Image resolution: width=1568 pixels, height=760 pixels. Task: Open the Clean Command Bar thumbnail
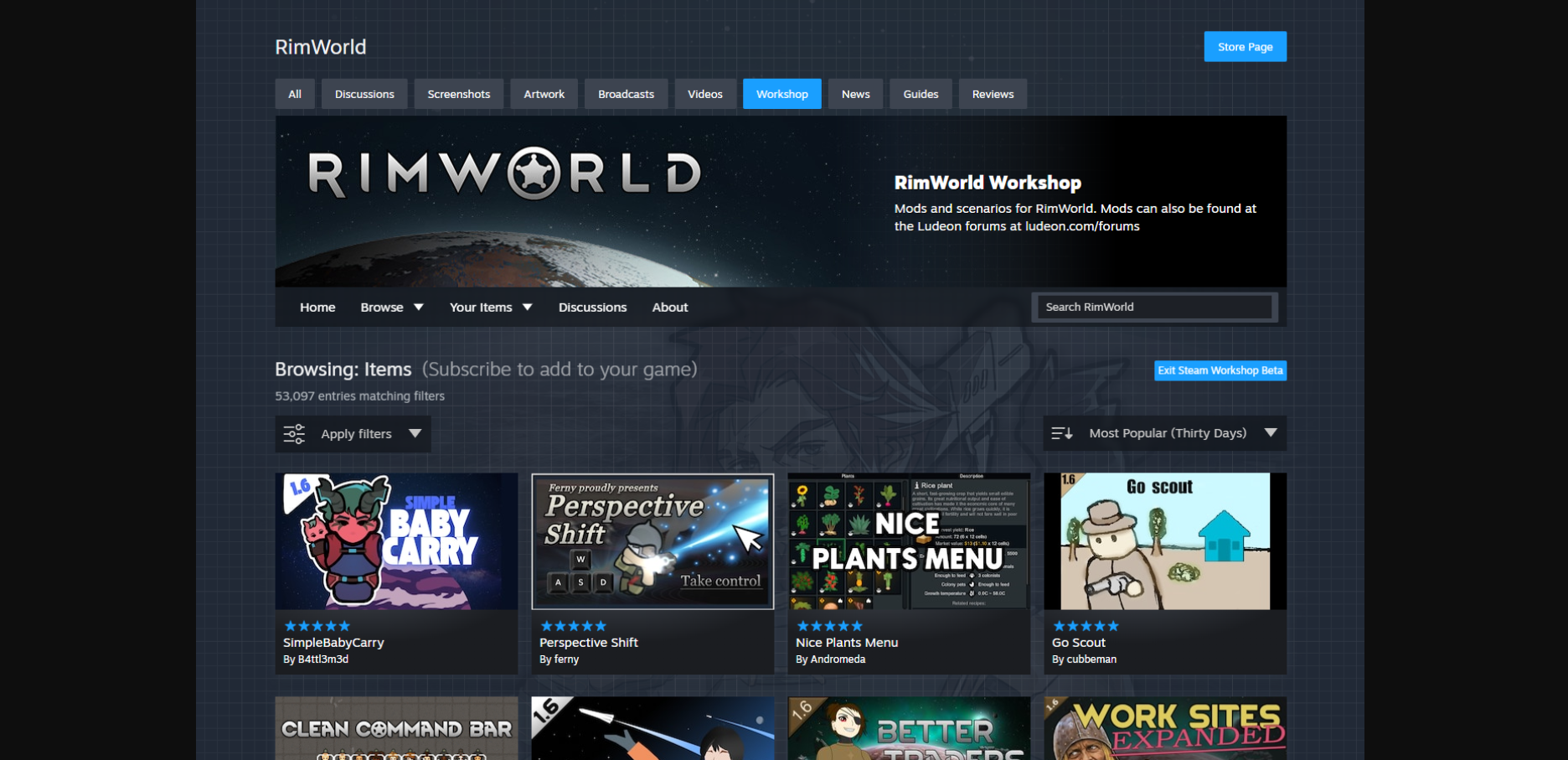click(x=396, y=728)
